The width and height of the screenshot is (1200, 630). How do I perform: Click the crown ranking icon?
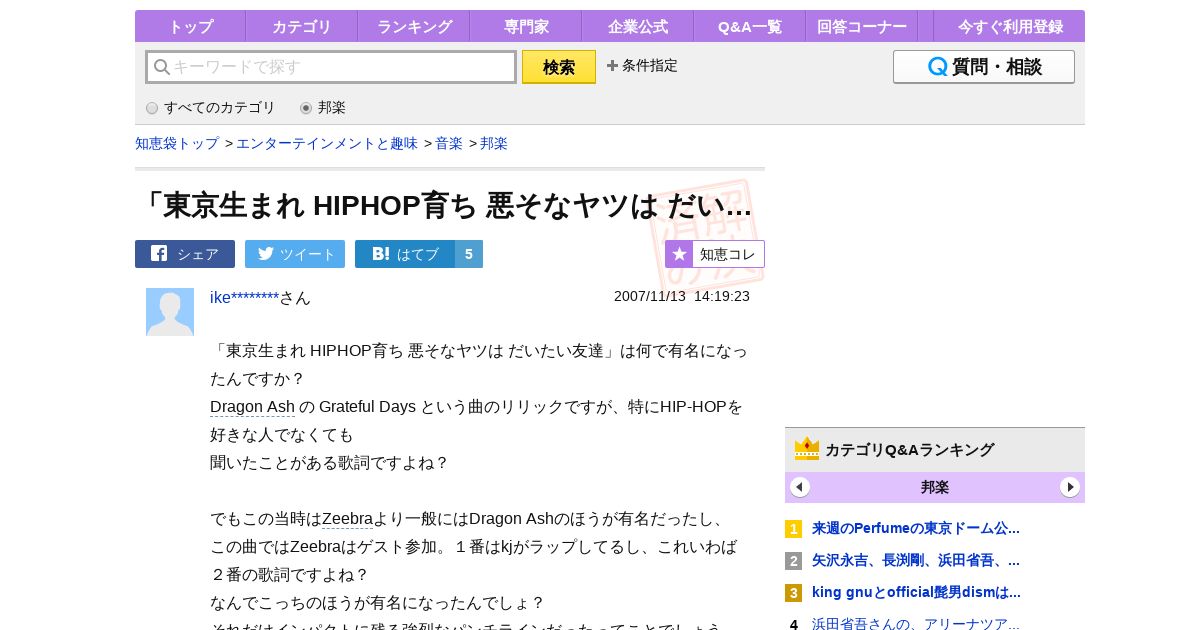806,449
